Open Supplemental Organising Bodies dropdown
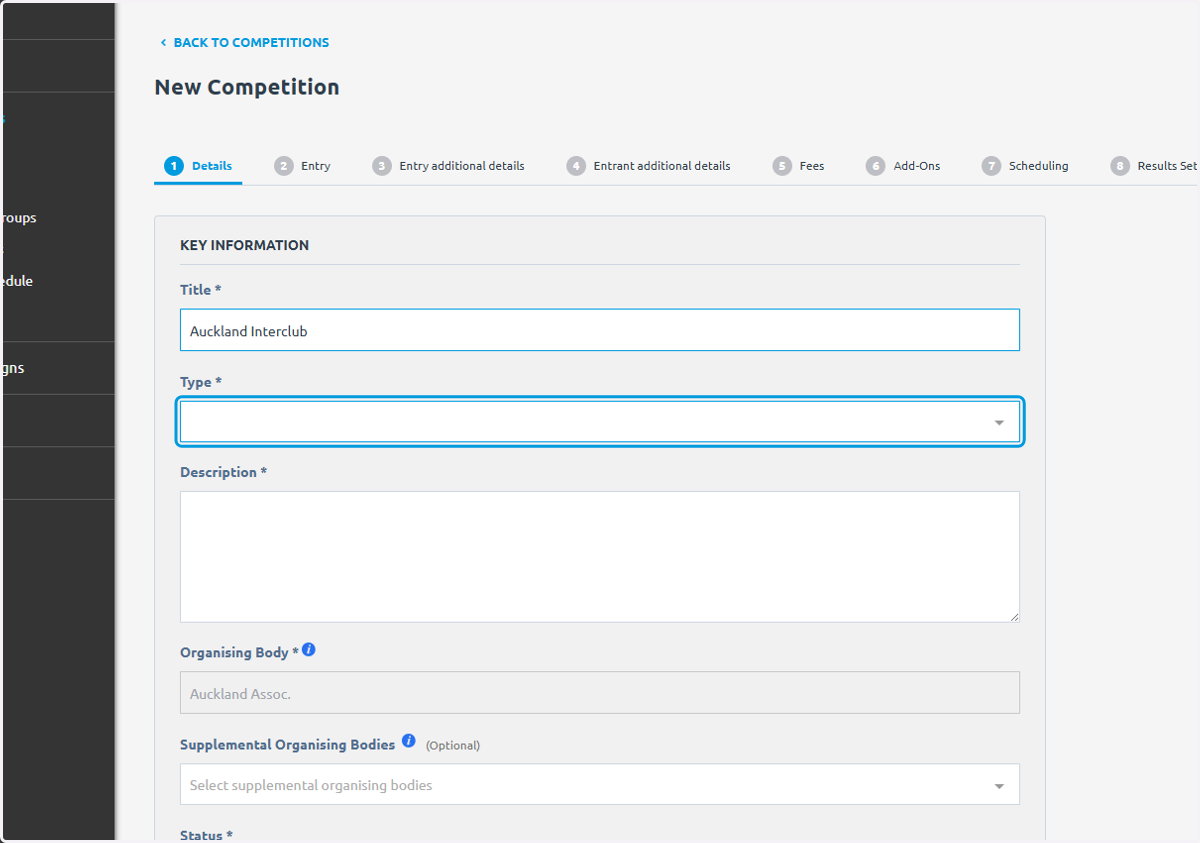The image size is (1200, 843). pyautogui.click(x=600, y=785)
